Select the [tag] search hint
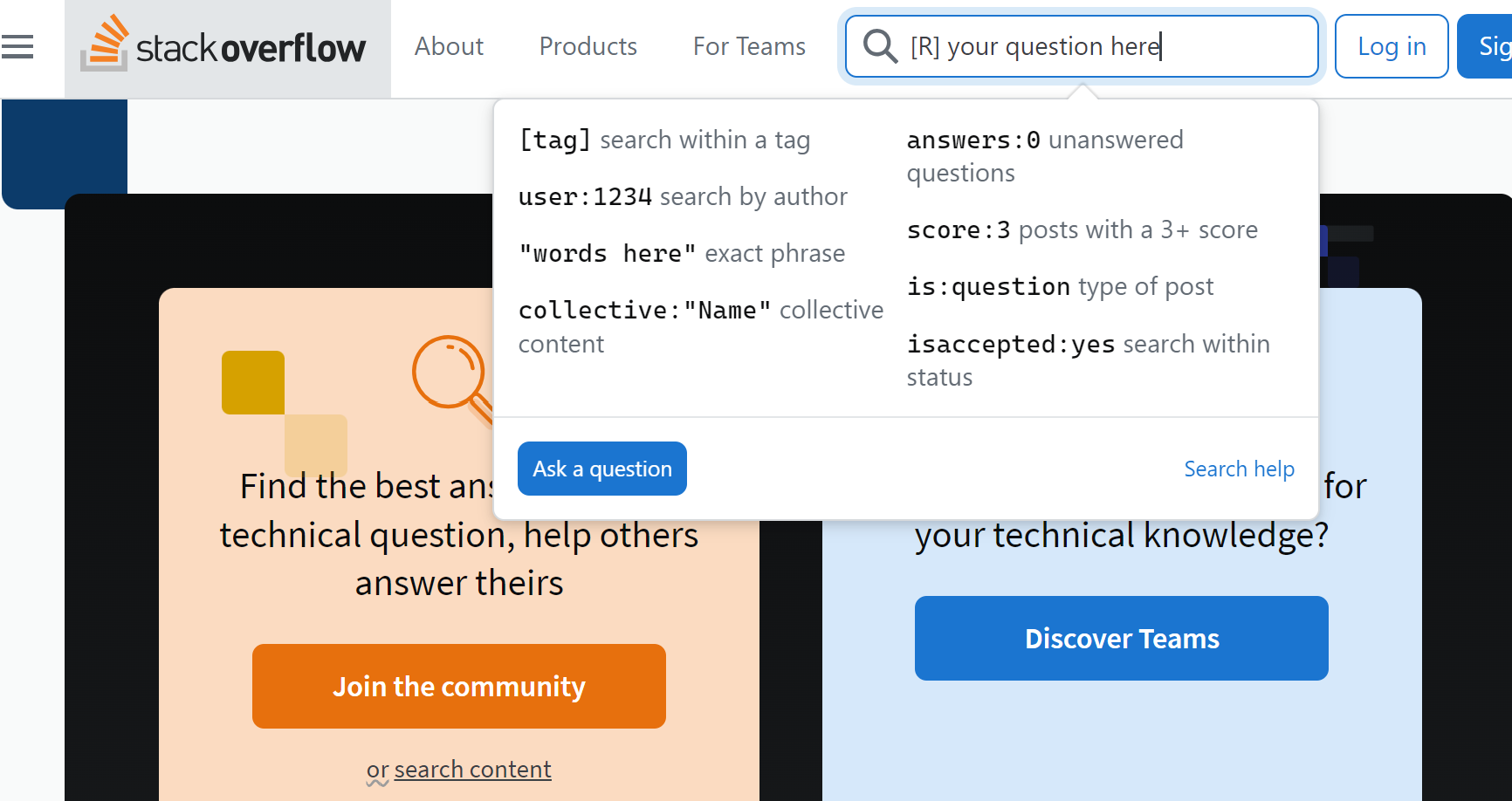The height and width of the screenshot is (801, 1512). point(664,140)
